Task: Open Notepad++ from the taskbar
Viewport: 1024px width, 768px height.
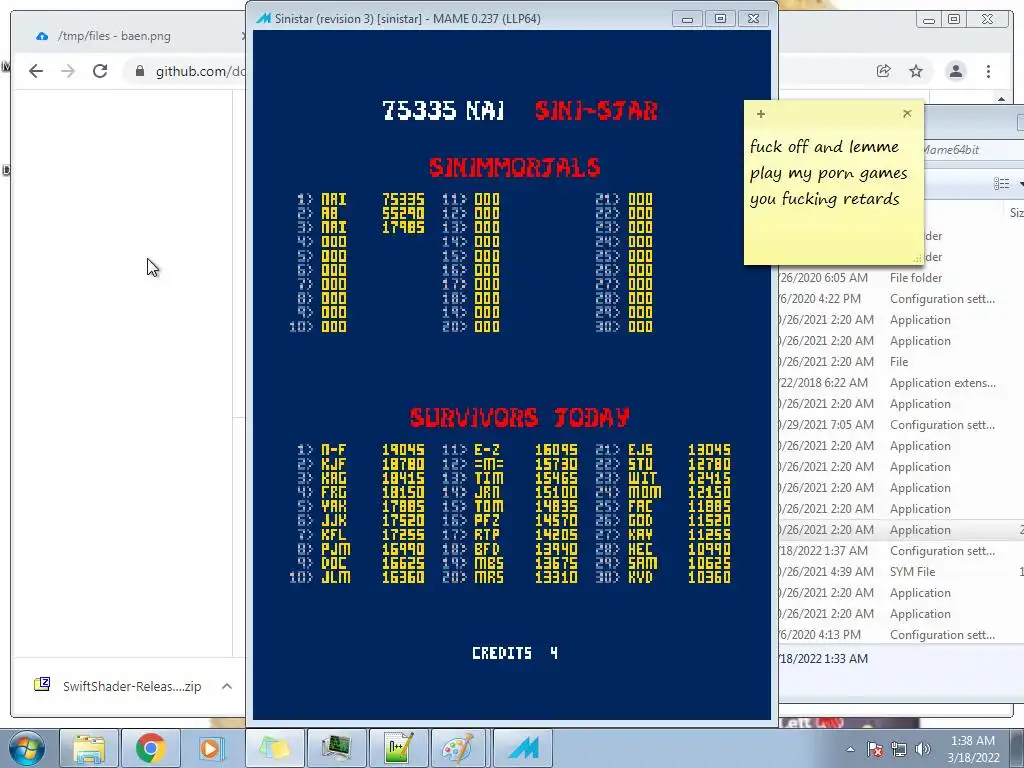Action: click(x=398, y=748)
